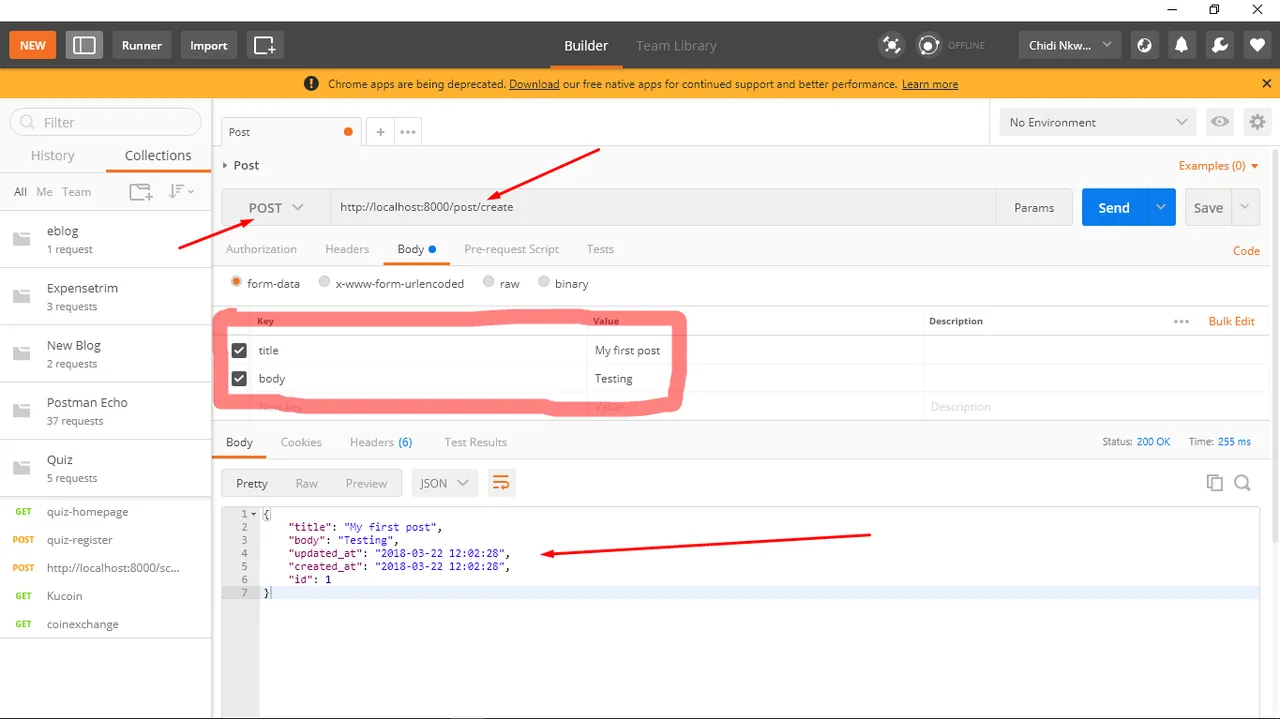The image size is (1280, 719).
Task: Follow the Learn more link
Action: 930,84
